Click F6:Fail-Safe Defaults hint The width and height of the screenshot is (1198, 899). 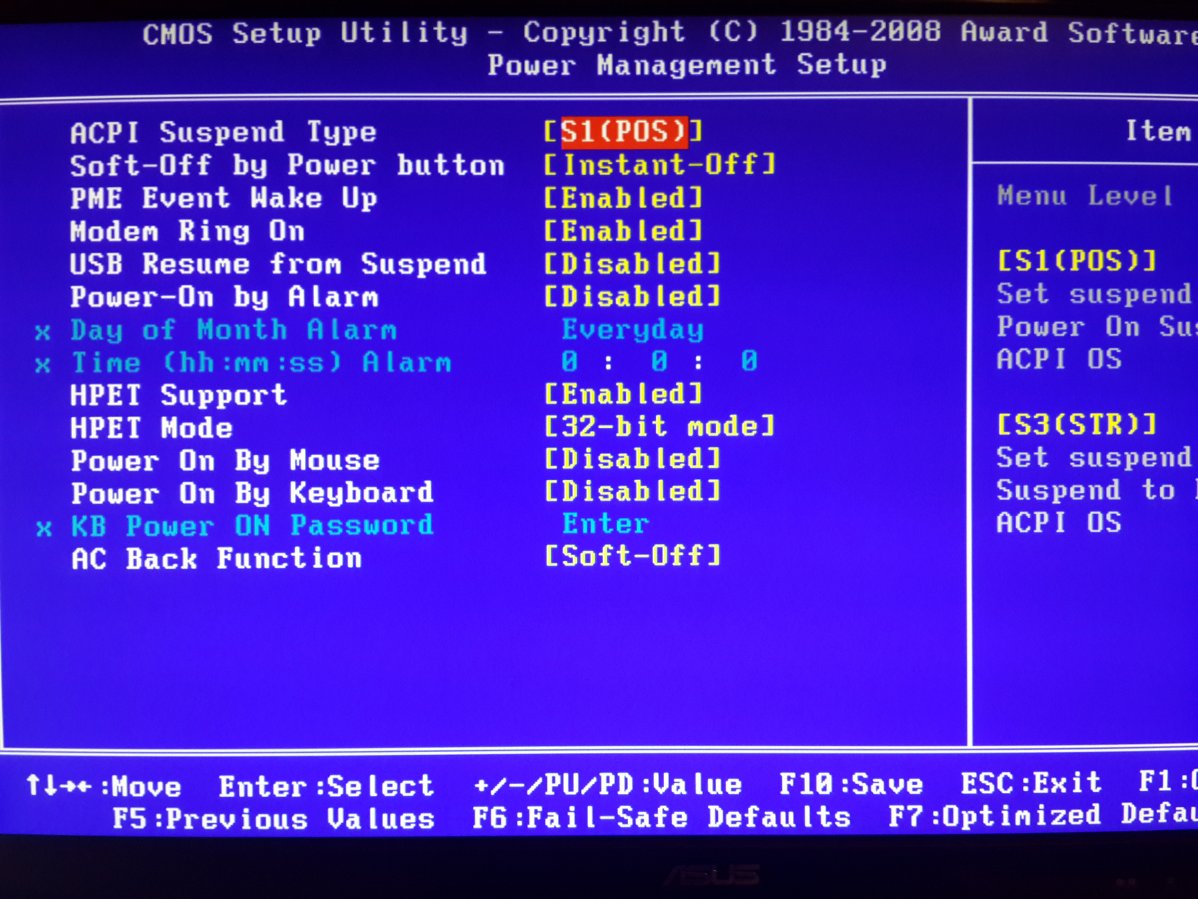tap(662, 817)
